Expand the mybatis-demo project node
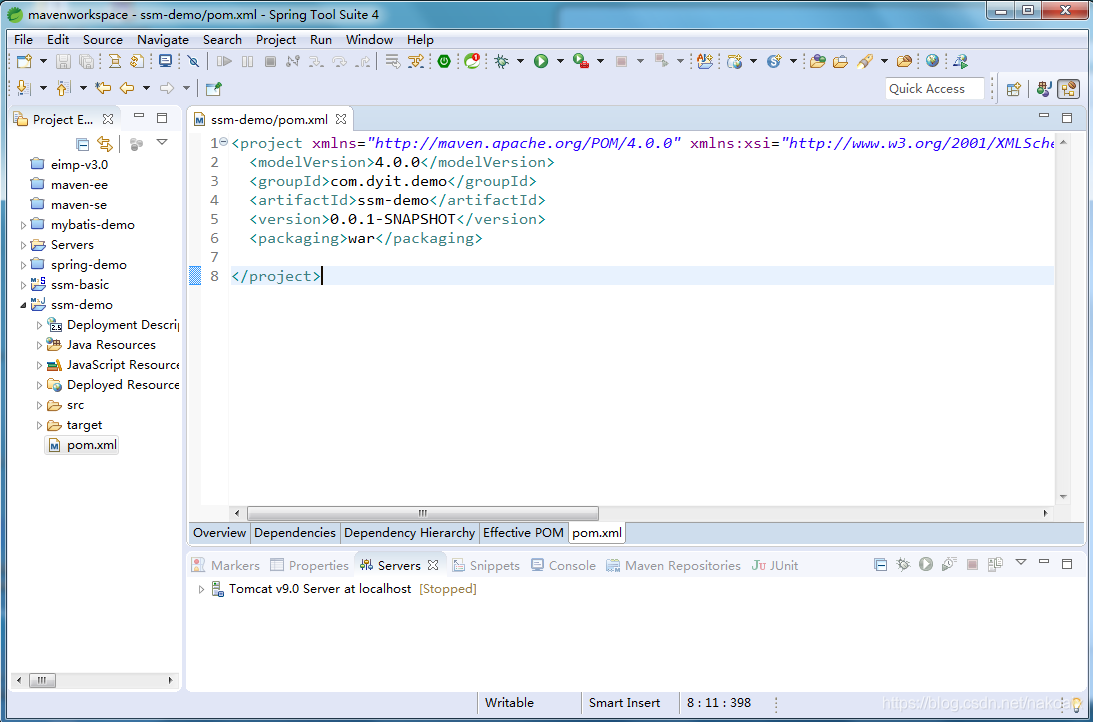This screenshot has width=1093, height=722. (x=24, y=225)
